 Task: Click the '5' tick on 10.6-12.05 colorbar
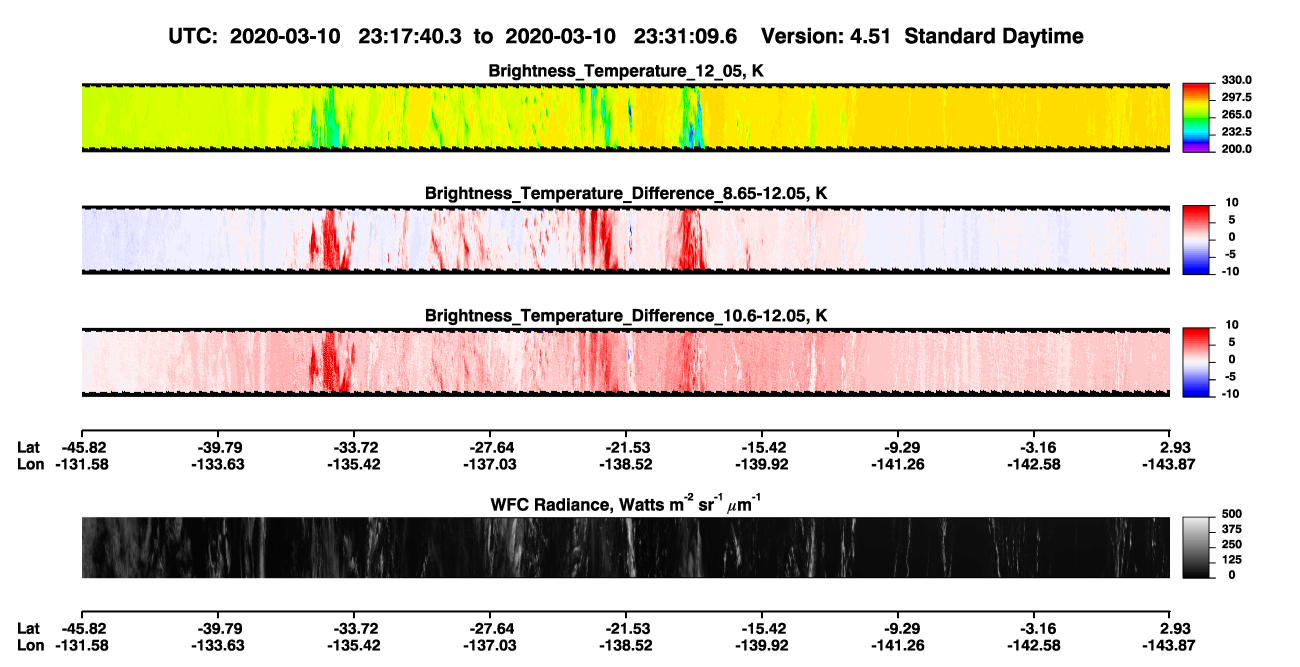(x=1234, y=341)
